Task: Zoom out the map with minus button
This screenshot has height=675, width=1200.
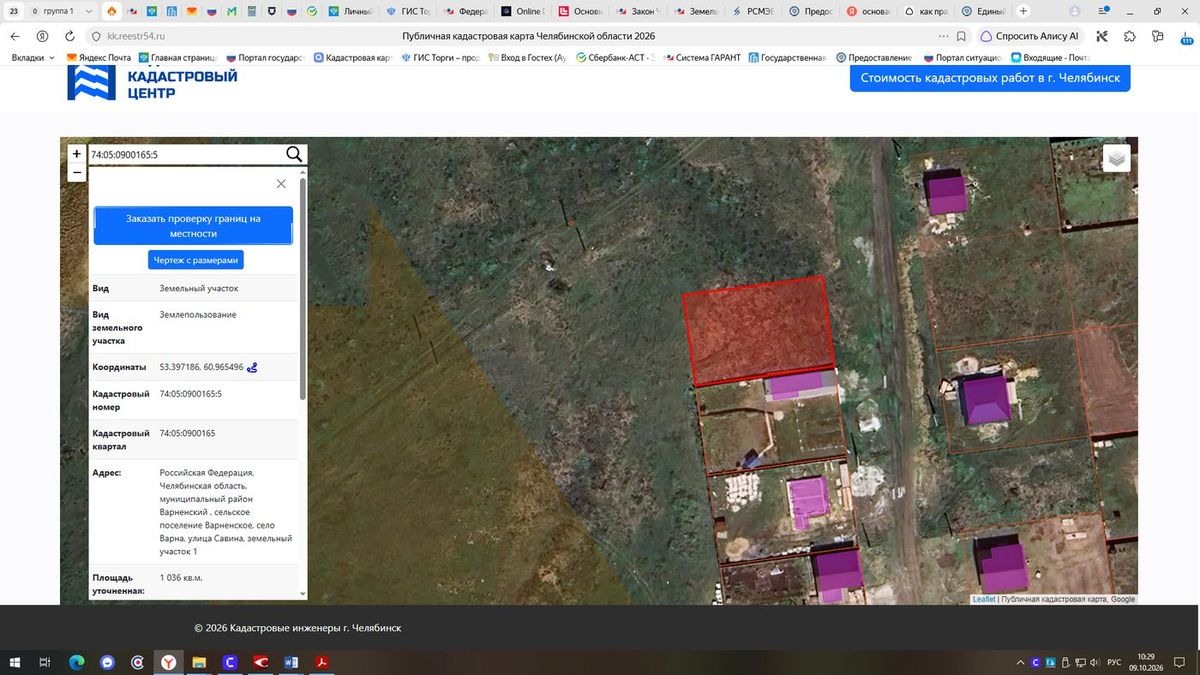Action: point(77,172)
